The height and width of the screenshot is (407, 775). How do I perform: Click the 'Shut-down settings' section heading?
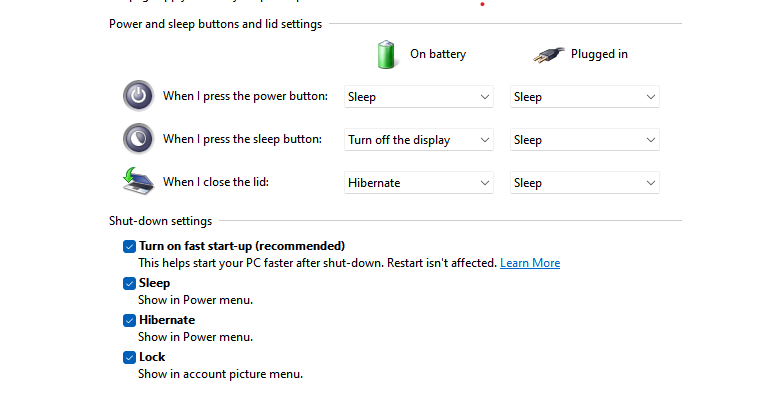160,220
